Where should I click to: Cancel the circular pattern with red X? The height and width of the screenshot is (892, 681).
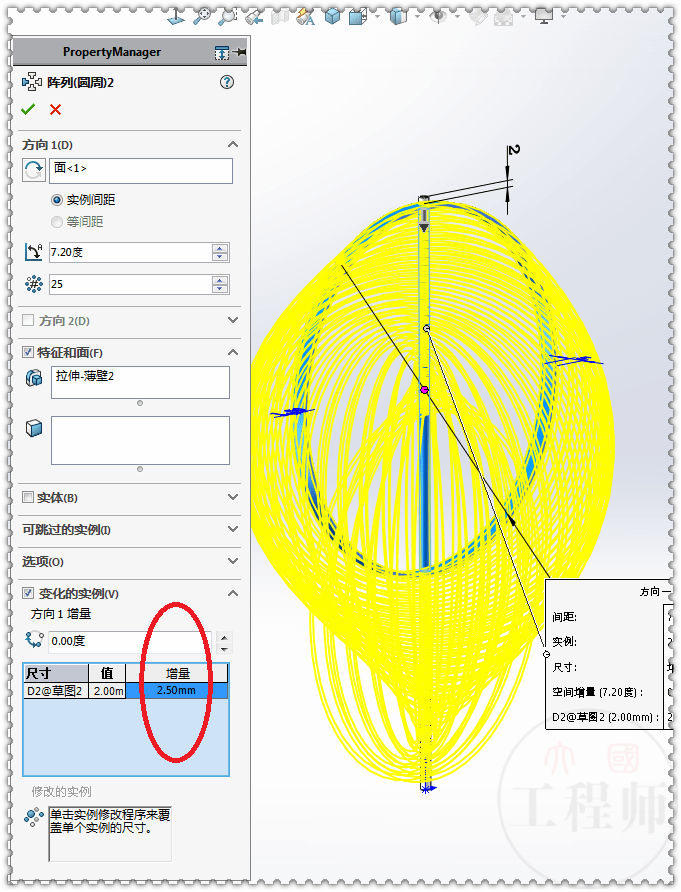point(55,109)
